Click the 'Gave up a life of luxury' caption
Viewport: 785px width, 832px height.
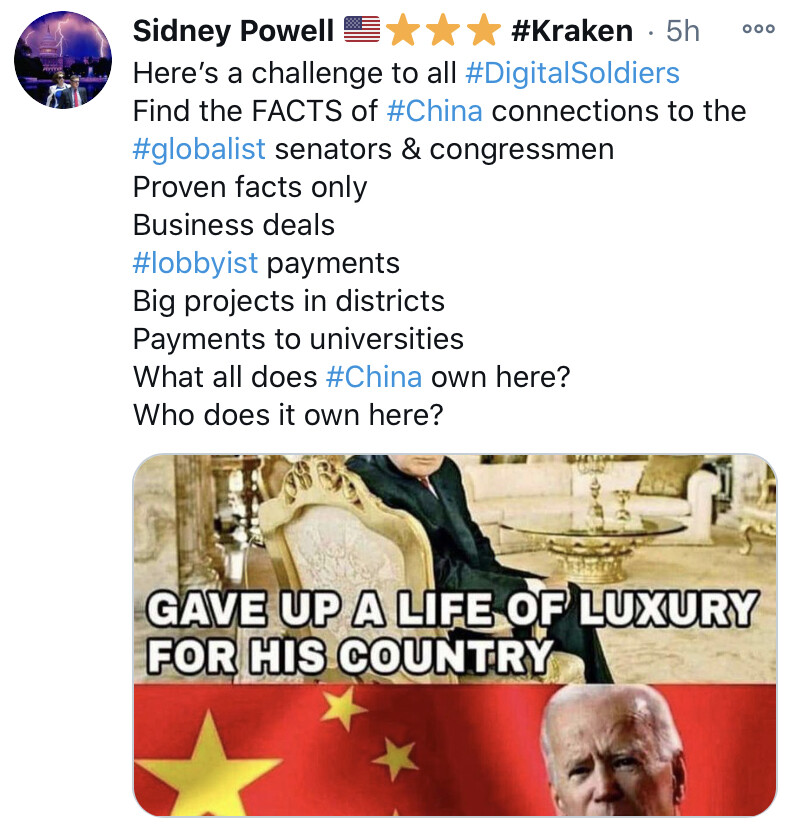coord(452,631)
